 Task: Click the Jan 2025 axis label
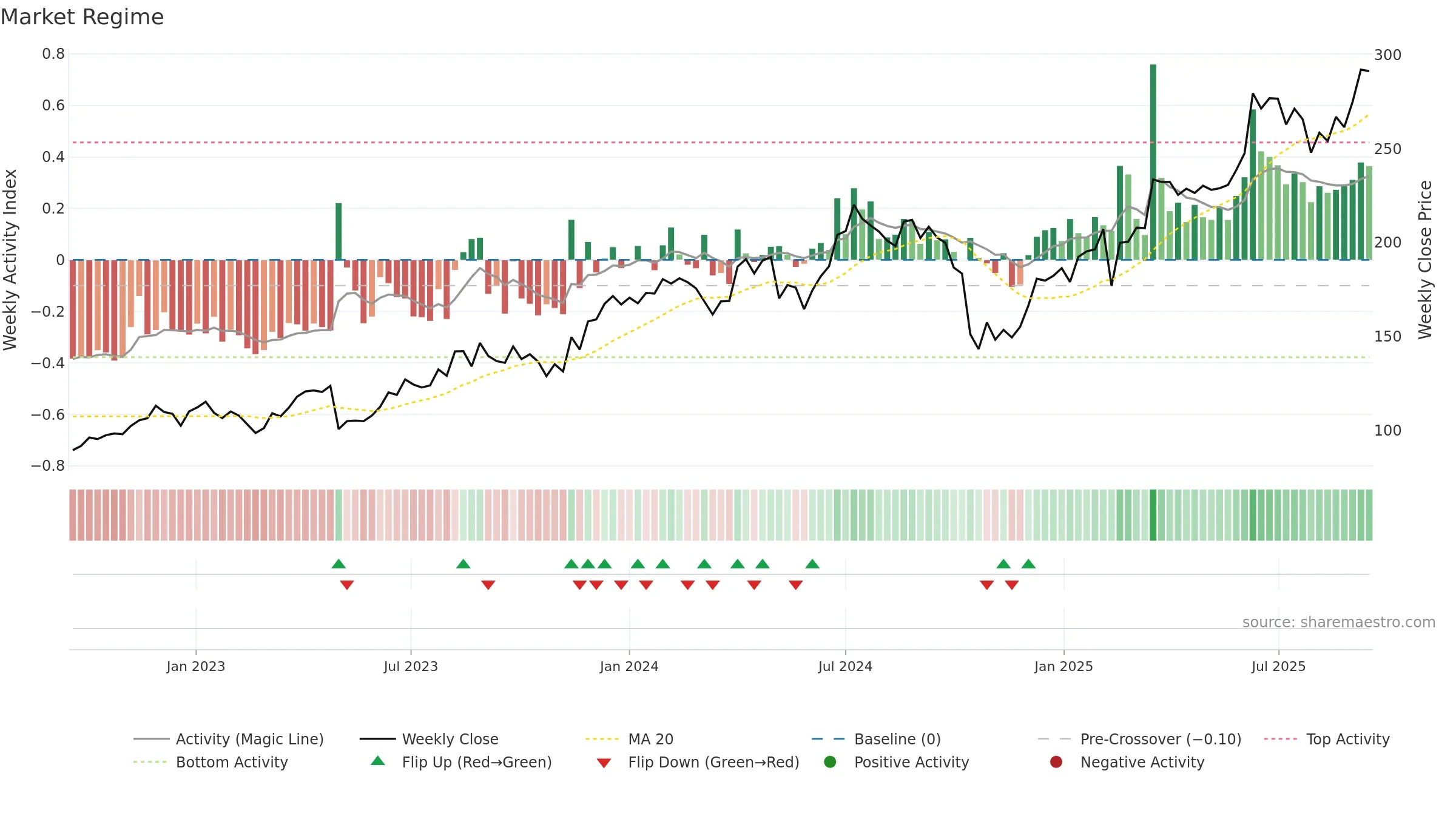[1063, 667]
